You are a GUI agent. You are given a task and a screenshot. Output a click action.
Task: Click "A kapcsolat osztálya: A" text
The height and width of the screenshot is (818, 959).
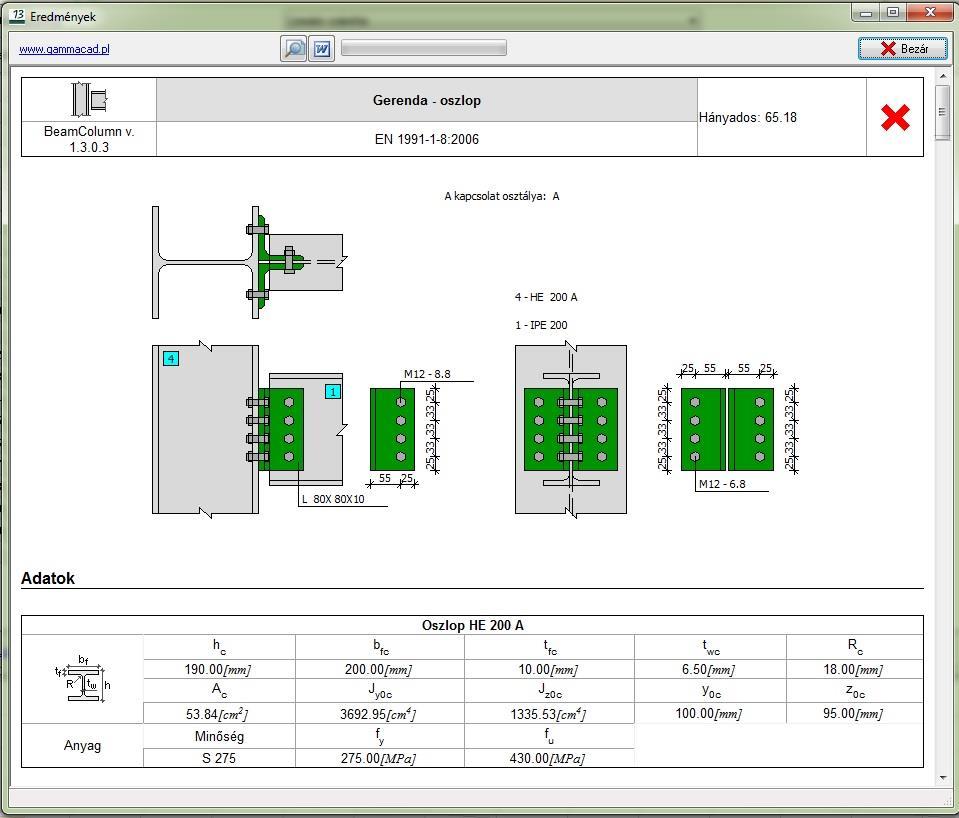(502, 196)
